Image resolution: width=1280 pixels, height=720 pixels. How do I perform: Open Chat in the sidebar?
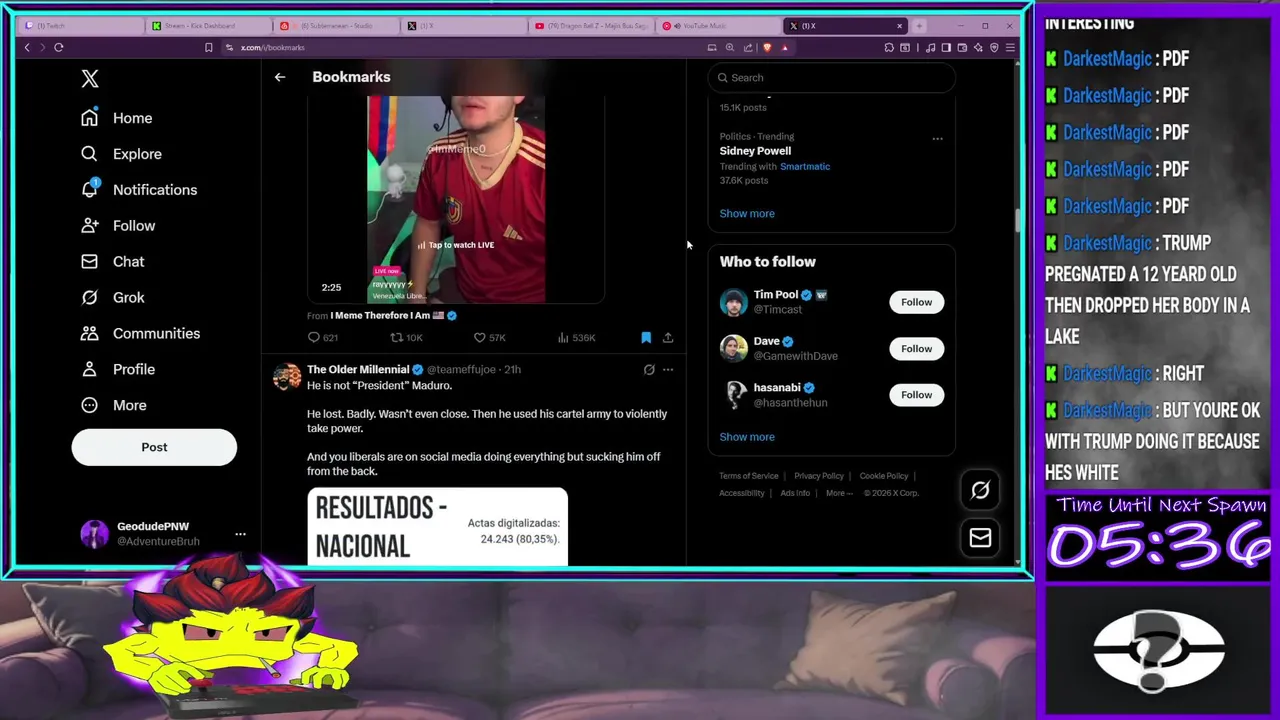pos(113,262)
